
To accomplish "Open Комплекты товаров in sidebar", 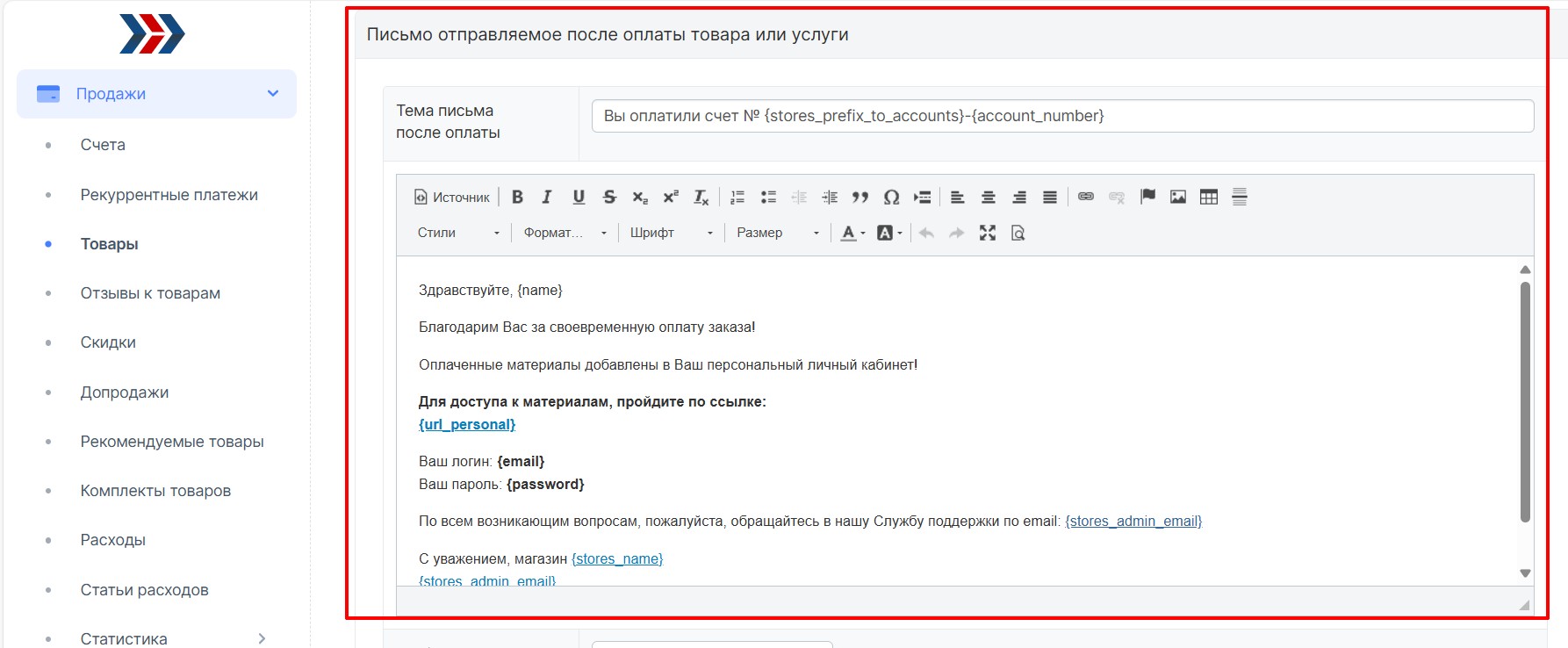I will 155,491.
